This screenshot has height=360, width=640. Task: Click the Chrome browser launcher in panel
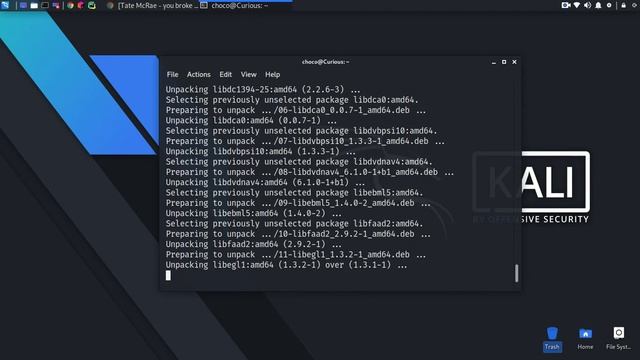pyautogui.click(x=70, y=5)
